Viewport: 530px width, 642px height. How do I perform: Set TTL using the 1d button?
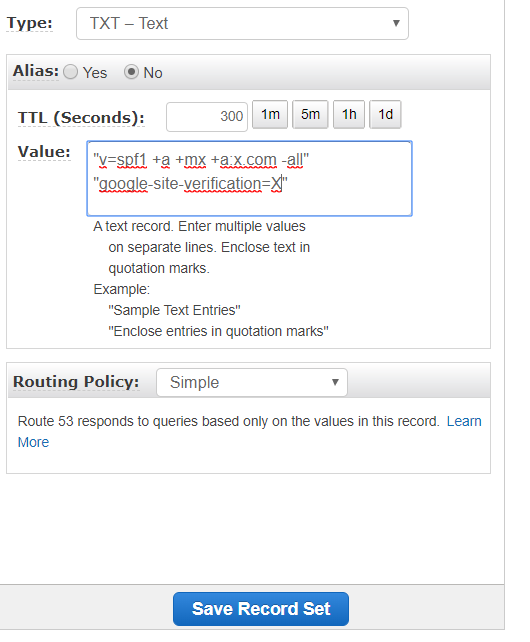coord(385,115)
